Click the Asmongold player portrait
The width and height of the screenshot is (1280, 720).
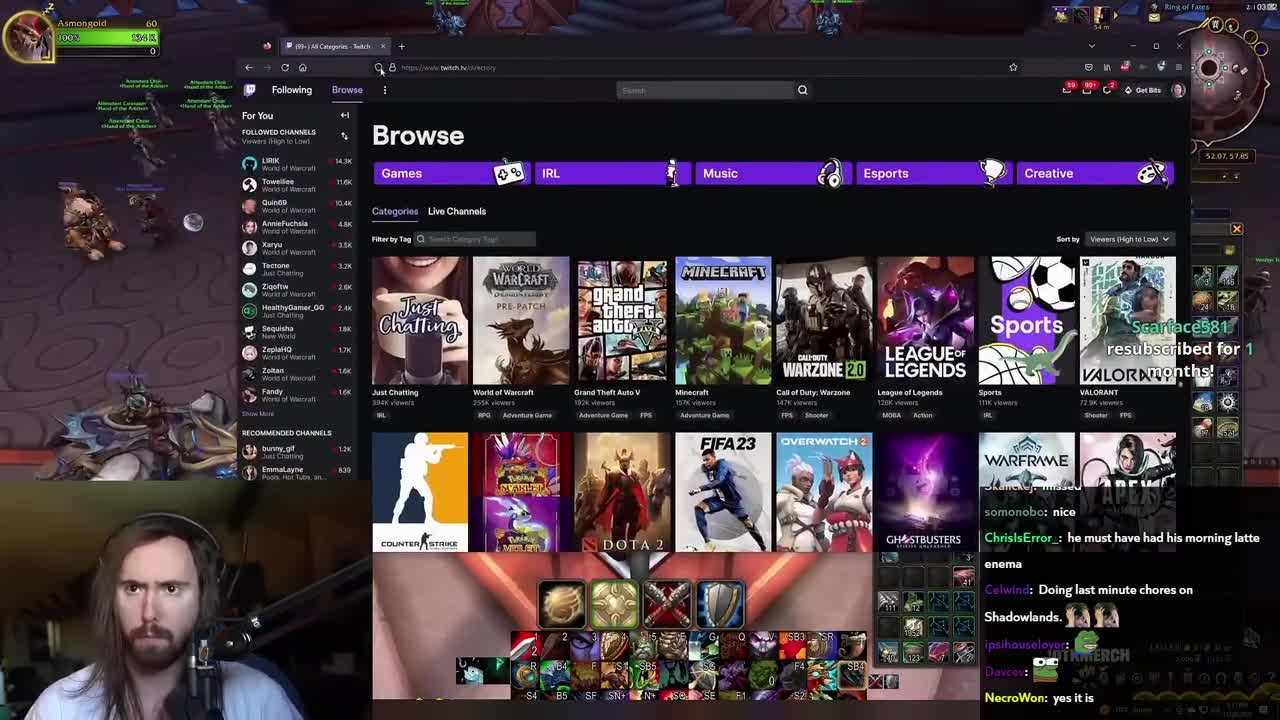pos(28,38)
